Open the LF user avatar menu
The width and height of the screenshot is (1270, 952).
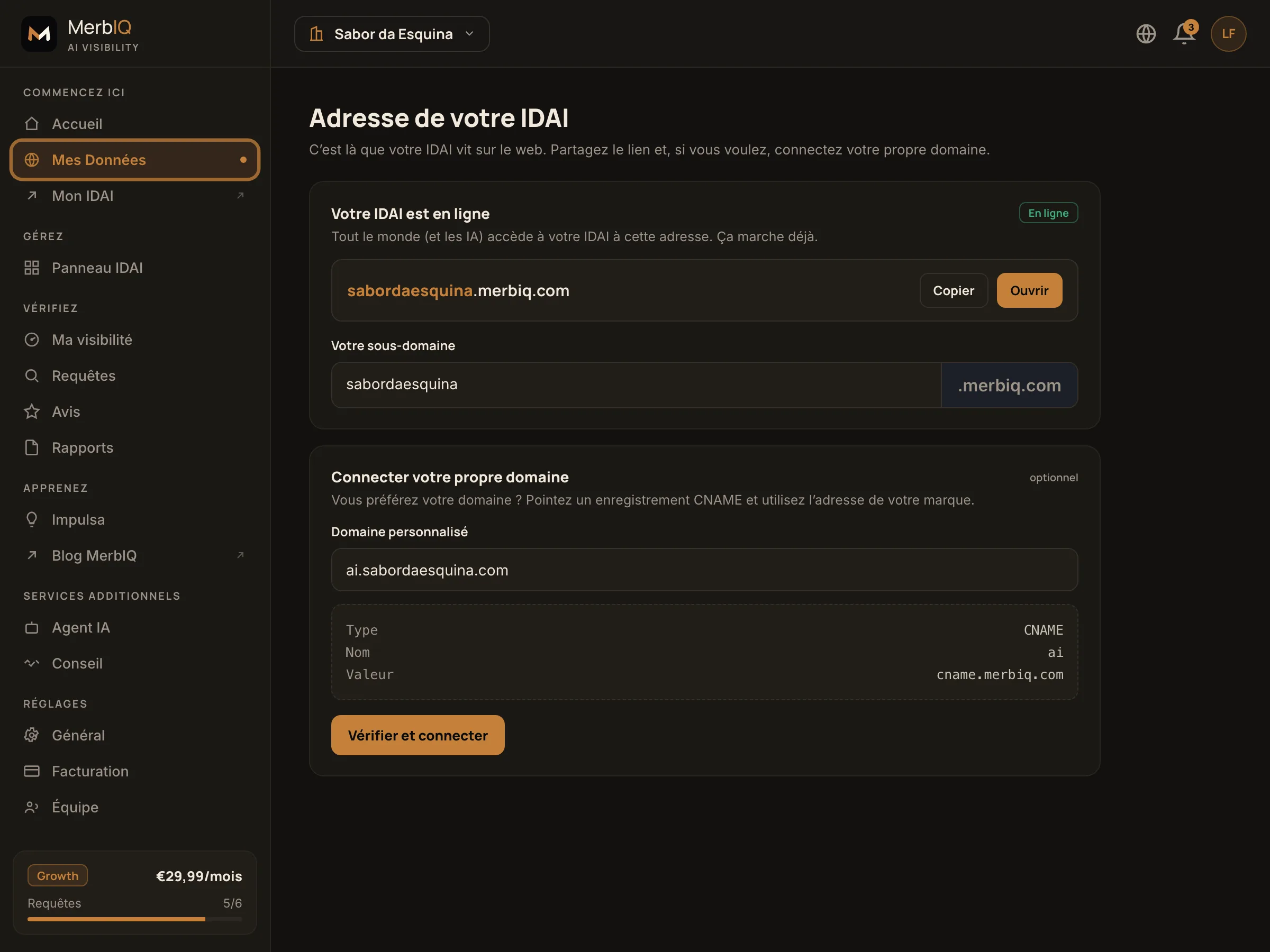click(1229, 34)
